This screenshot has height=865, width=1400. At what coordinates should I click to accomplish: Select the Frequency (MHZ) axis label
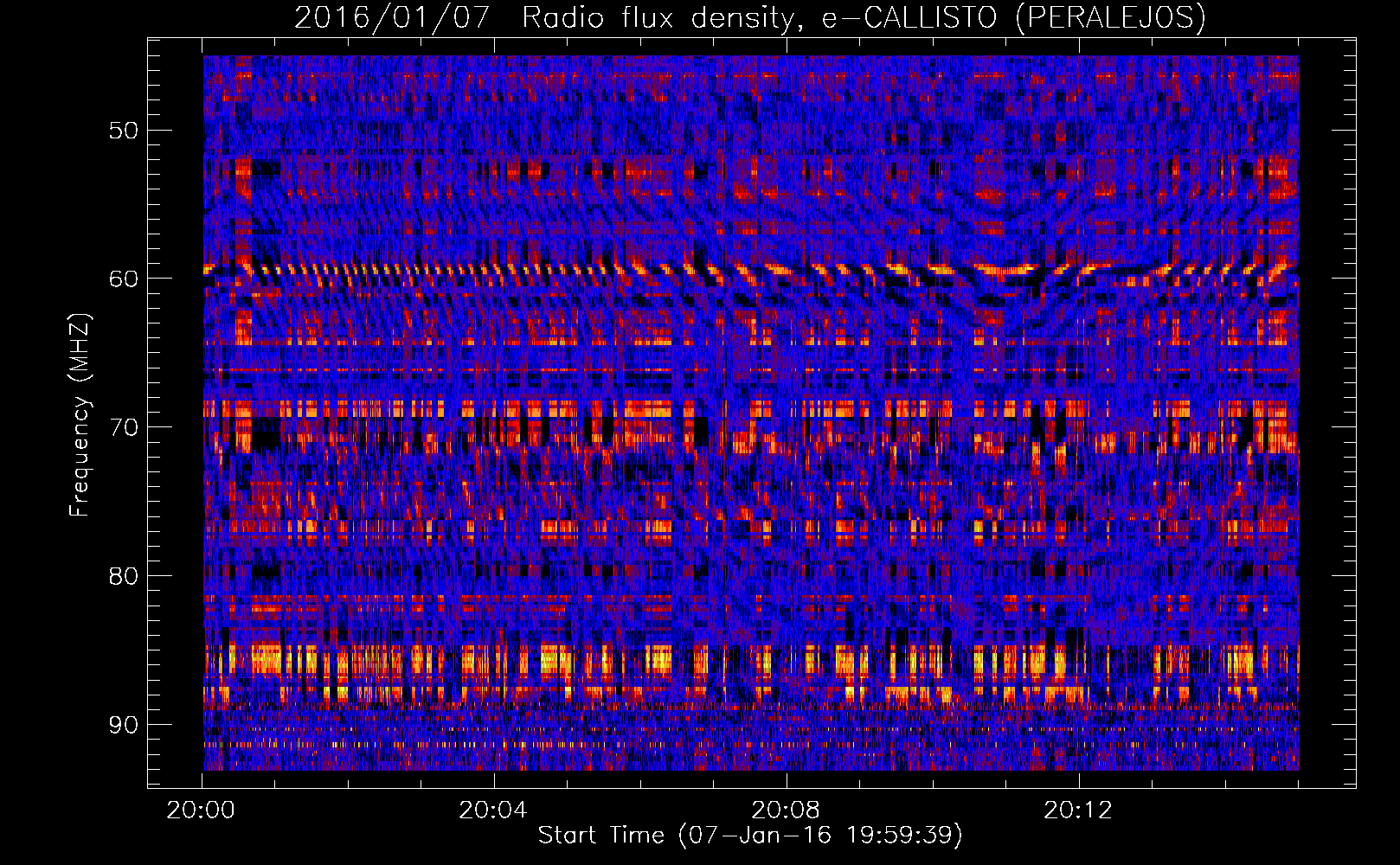(x=80, y=414)
